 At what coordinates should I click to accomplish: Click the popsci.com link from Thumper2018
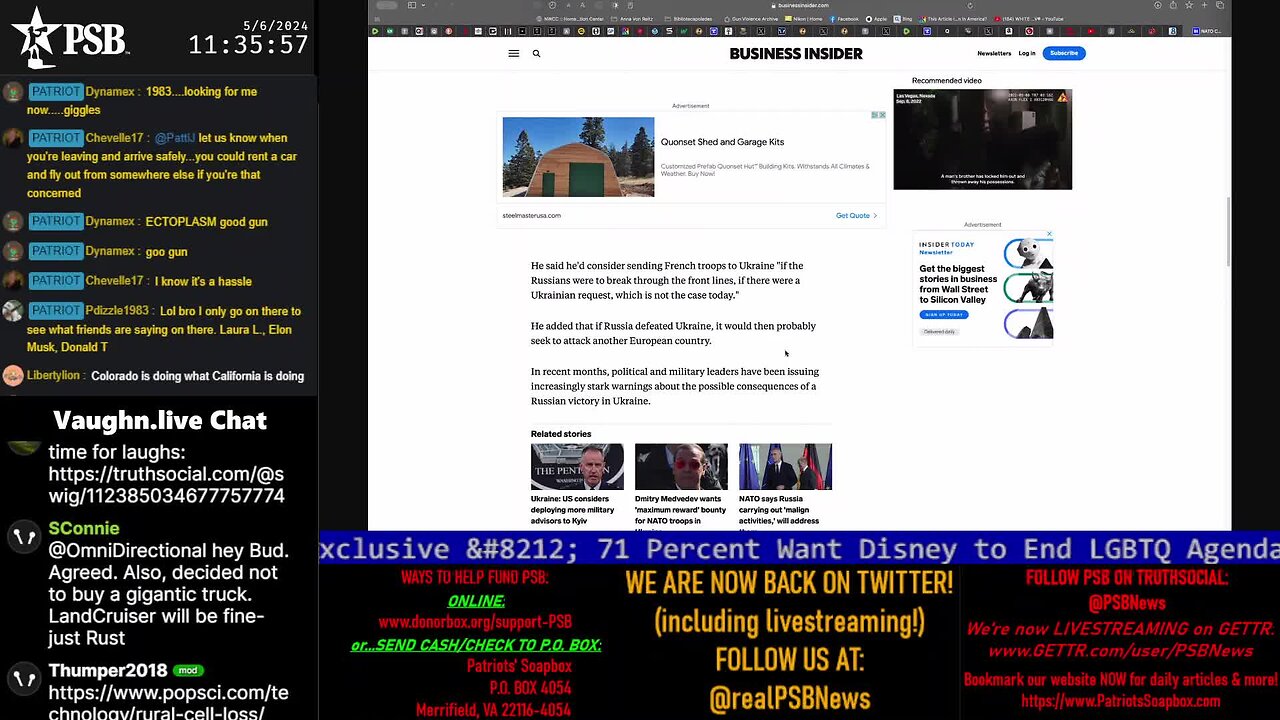(168, 703)
